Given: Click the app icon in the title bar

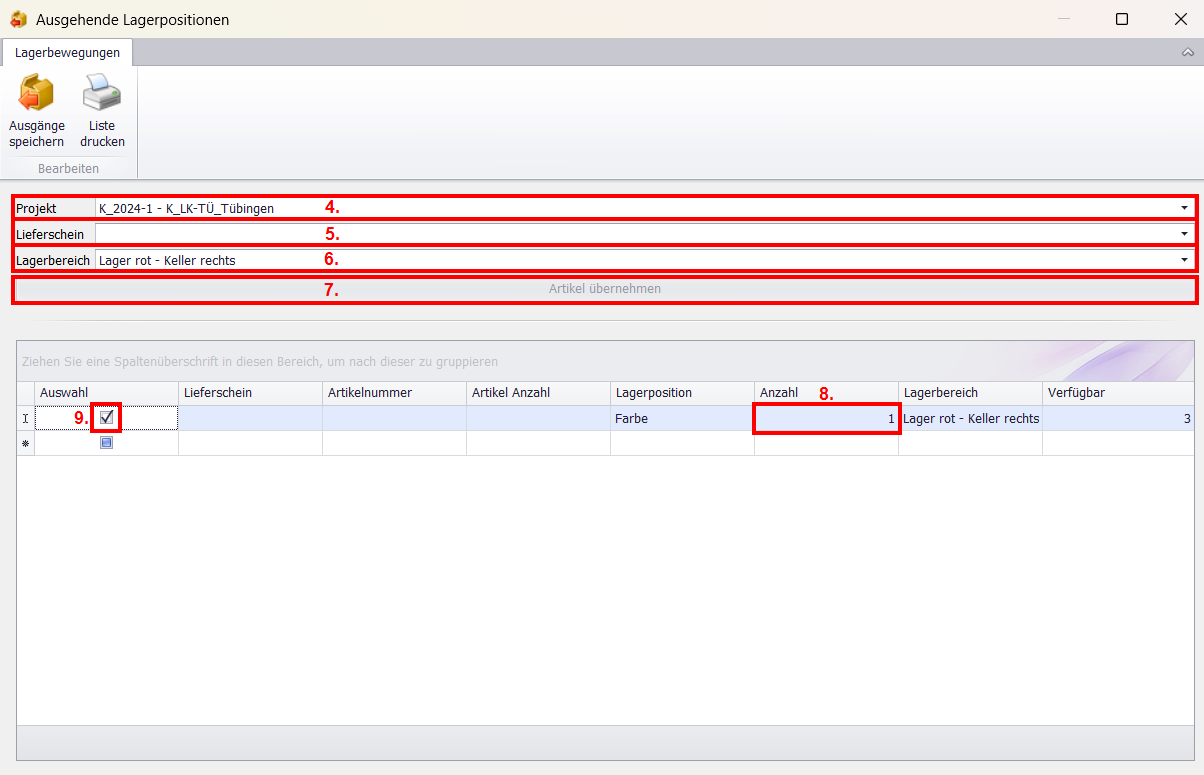Looking at the screenshot, I should pos(18,19).
